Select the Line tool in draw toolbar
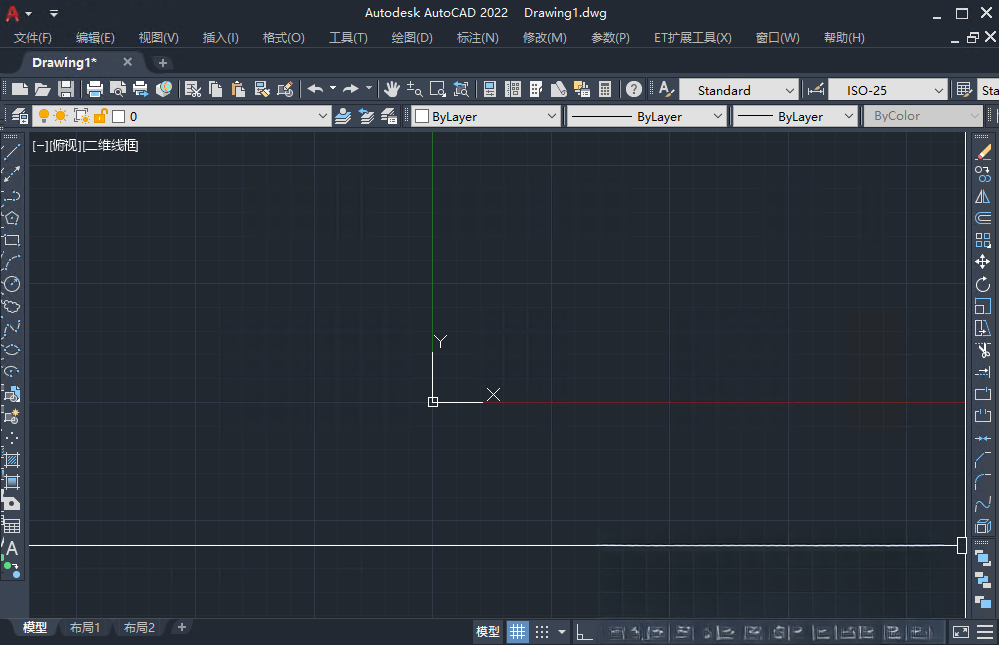Viewport: 999px width, 645px height. click(11, 152)
